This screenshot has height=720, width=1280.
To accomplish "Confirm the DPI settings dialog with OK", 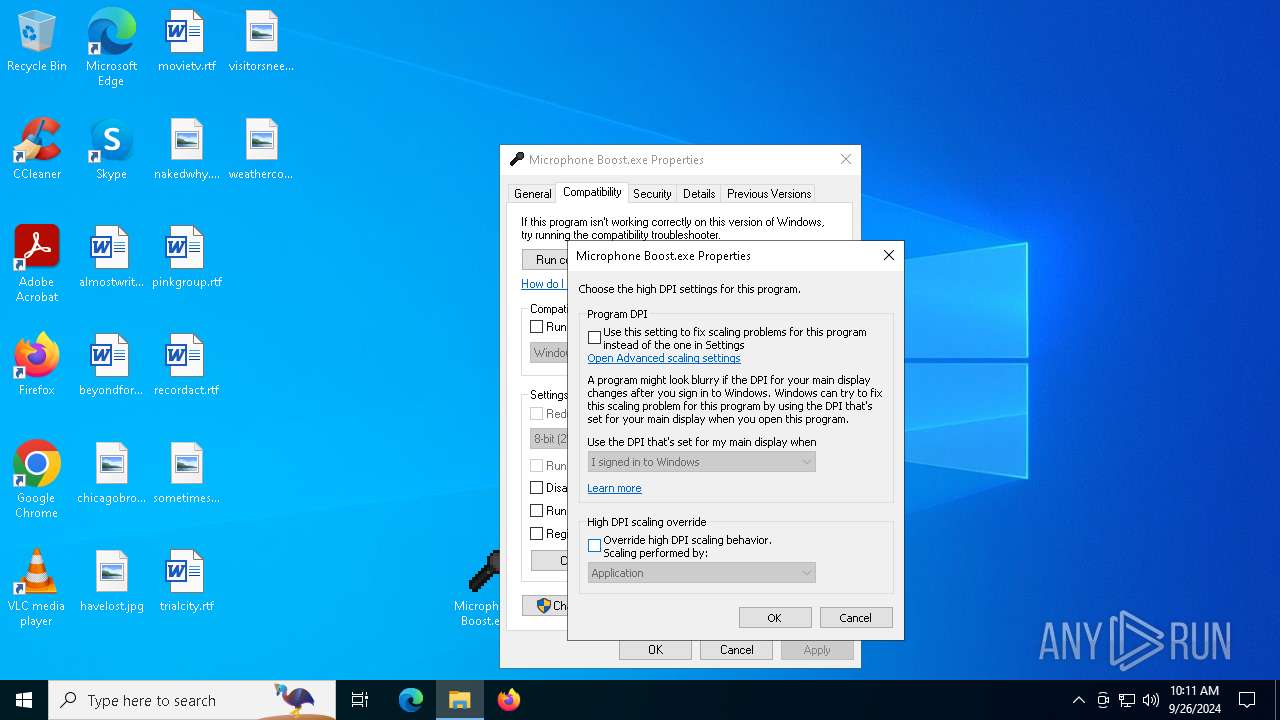I will 775,618.
